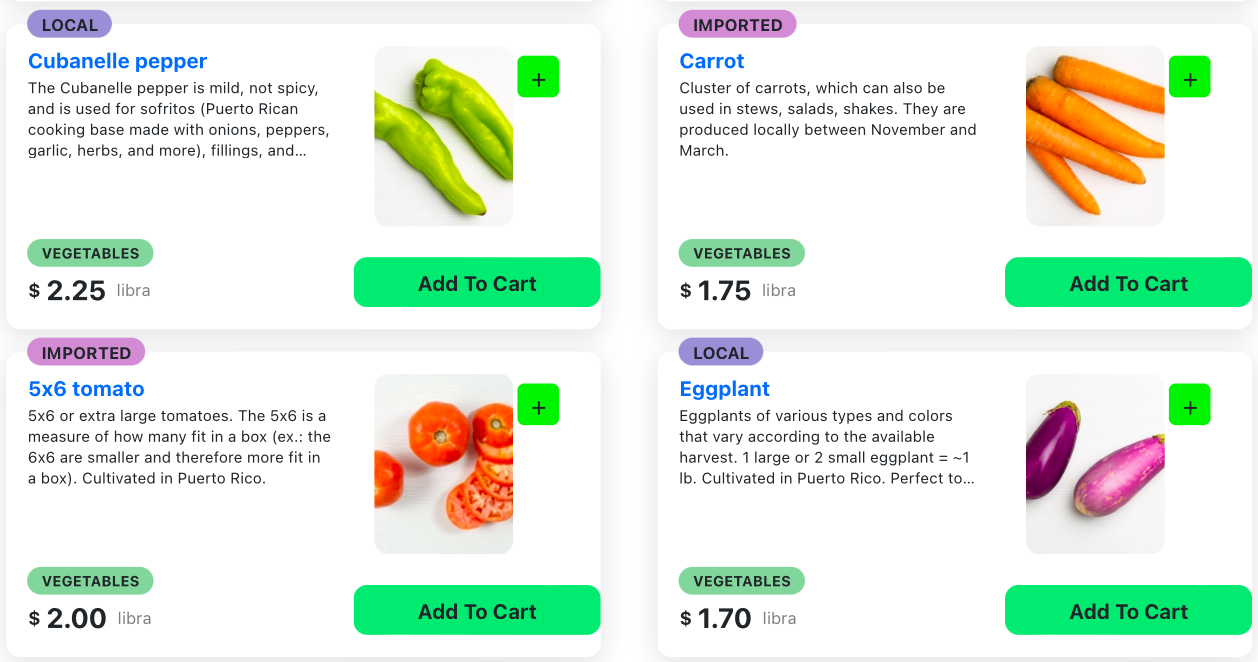
Task: Click the plus icon on 5x6 tomato card
Action: [x=538, y=405]
